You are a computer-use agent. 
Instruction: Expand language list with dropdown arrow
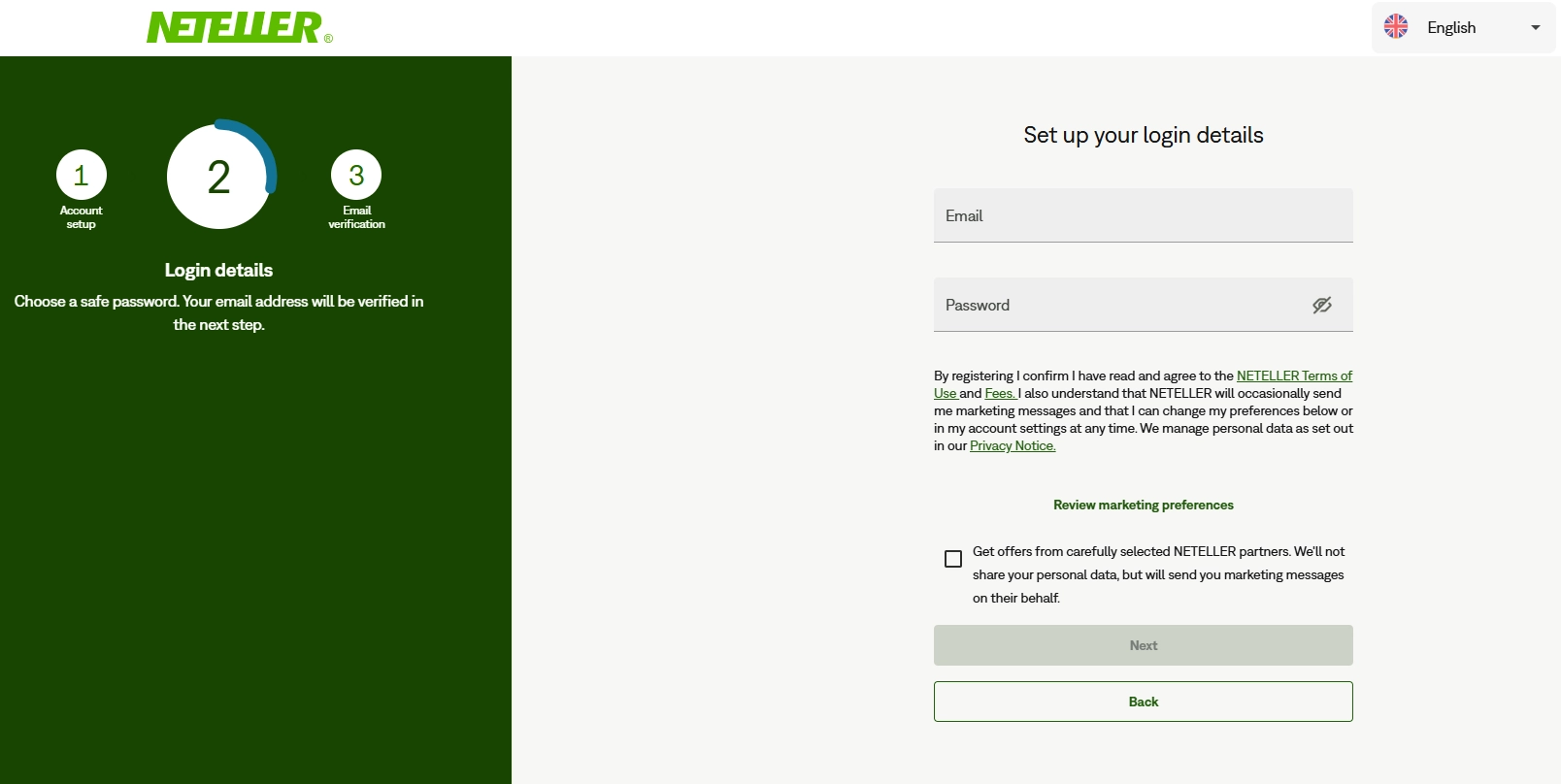click(1536, 27)
